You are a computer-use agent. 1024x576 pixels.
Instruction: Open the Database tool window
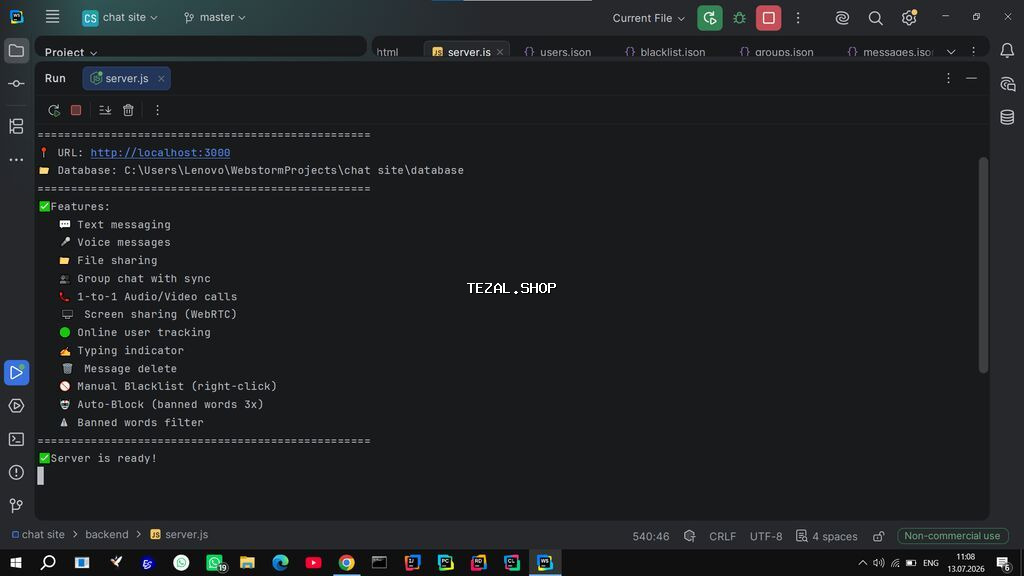1007,117
